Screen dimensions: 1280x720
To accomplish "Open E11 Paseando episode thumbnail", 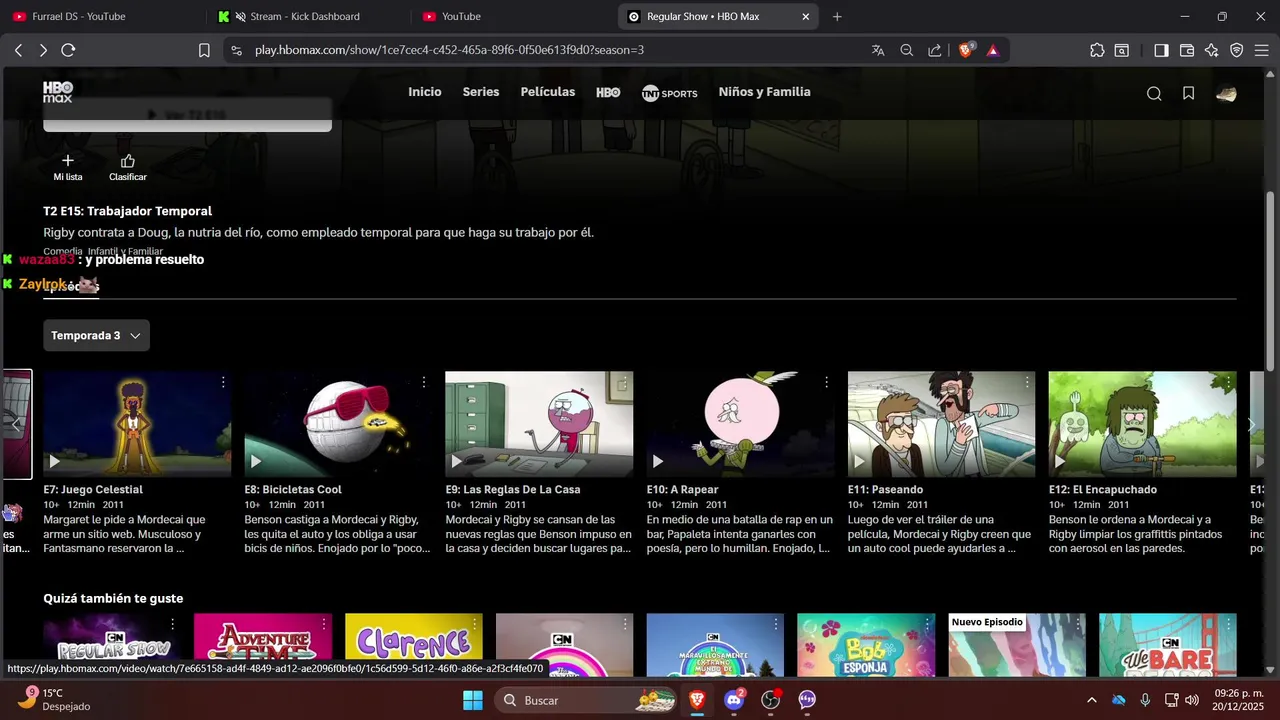I will [x=942, y=424].
